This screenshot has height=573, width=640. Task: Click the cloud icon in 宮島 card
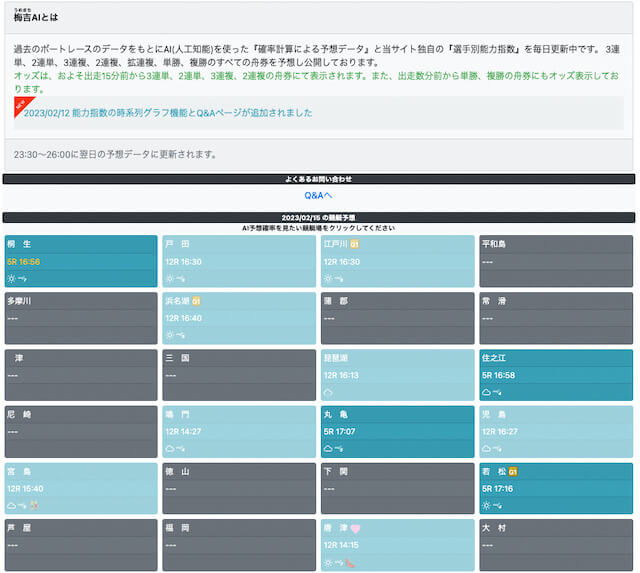pos(11,506)
